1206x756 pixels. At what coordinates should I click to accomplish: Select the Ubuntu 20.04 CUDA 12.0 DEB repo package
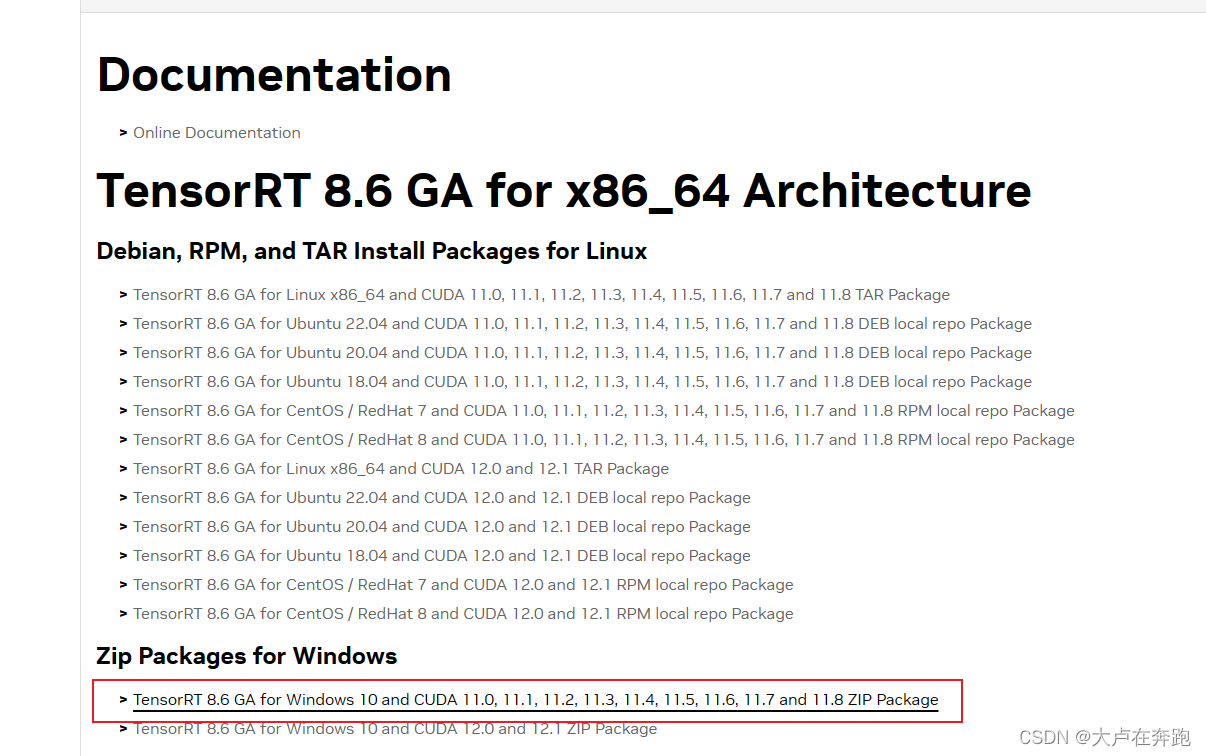(441, 526)
